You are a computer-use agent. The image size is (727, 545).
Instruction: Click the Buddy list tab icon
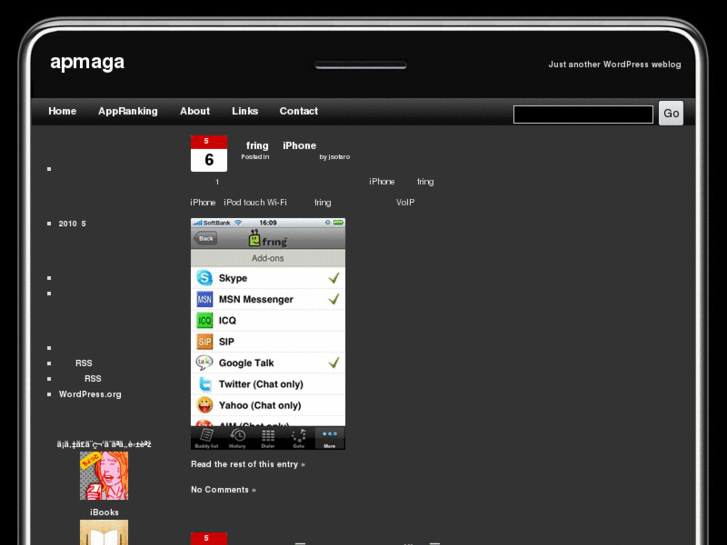(x=206, y=438)
